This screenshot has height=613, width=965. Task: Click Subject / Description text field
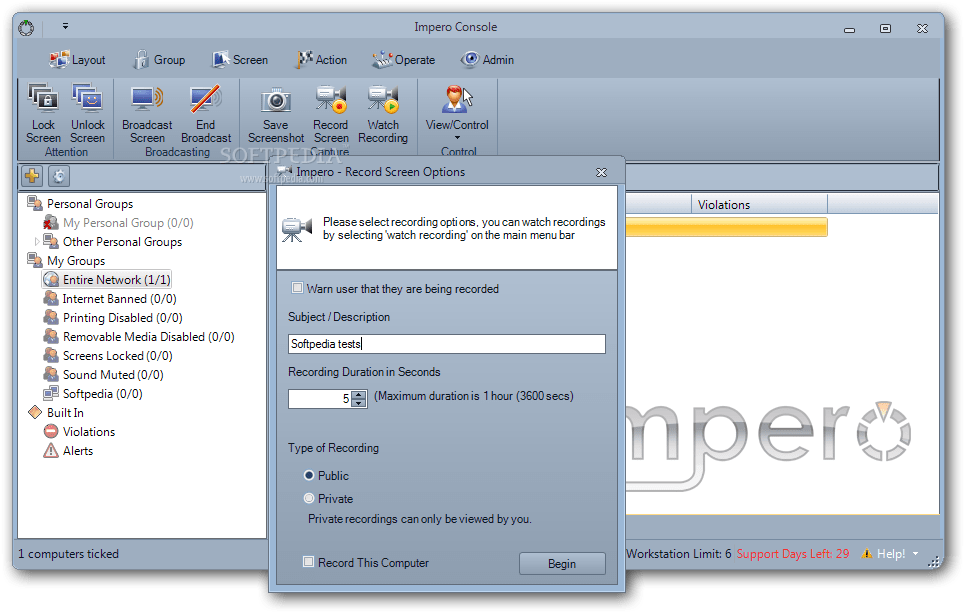447,343
